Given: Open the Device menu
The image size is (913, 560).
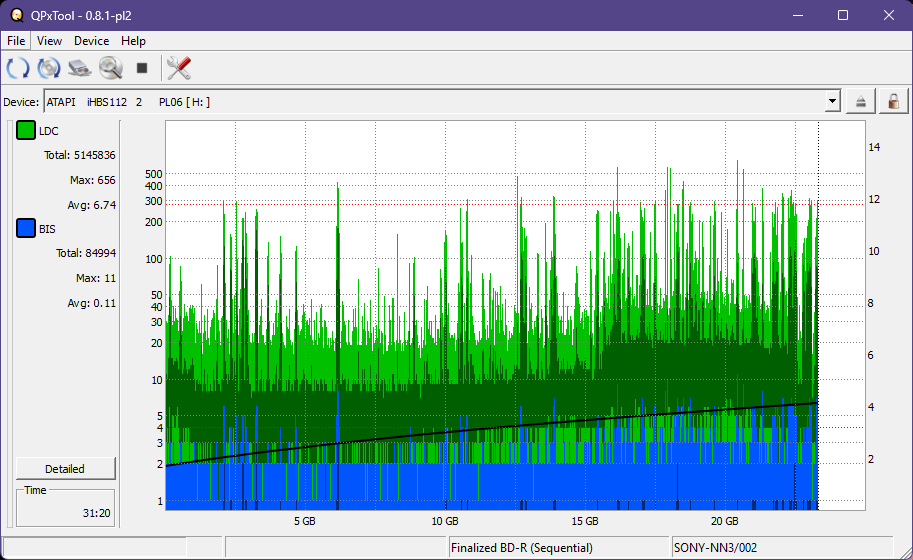Looking at the screenshot, I should pyautogui.click(x=91, y=41).
